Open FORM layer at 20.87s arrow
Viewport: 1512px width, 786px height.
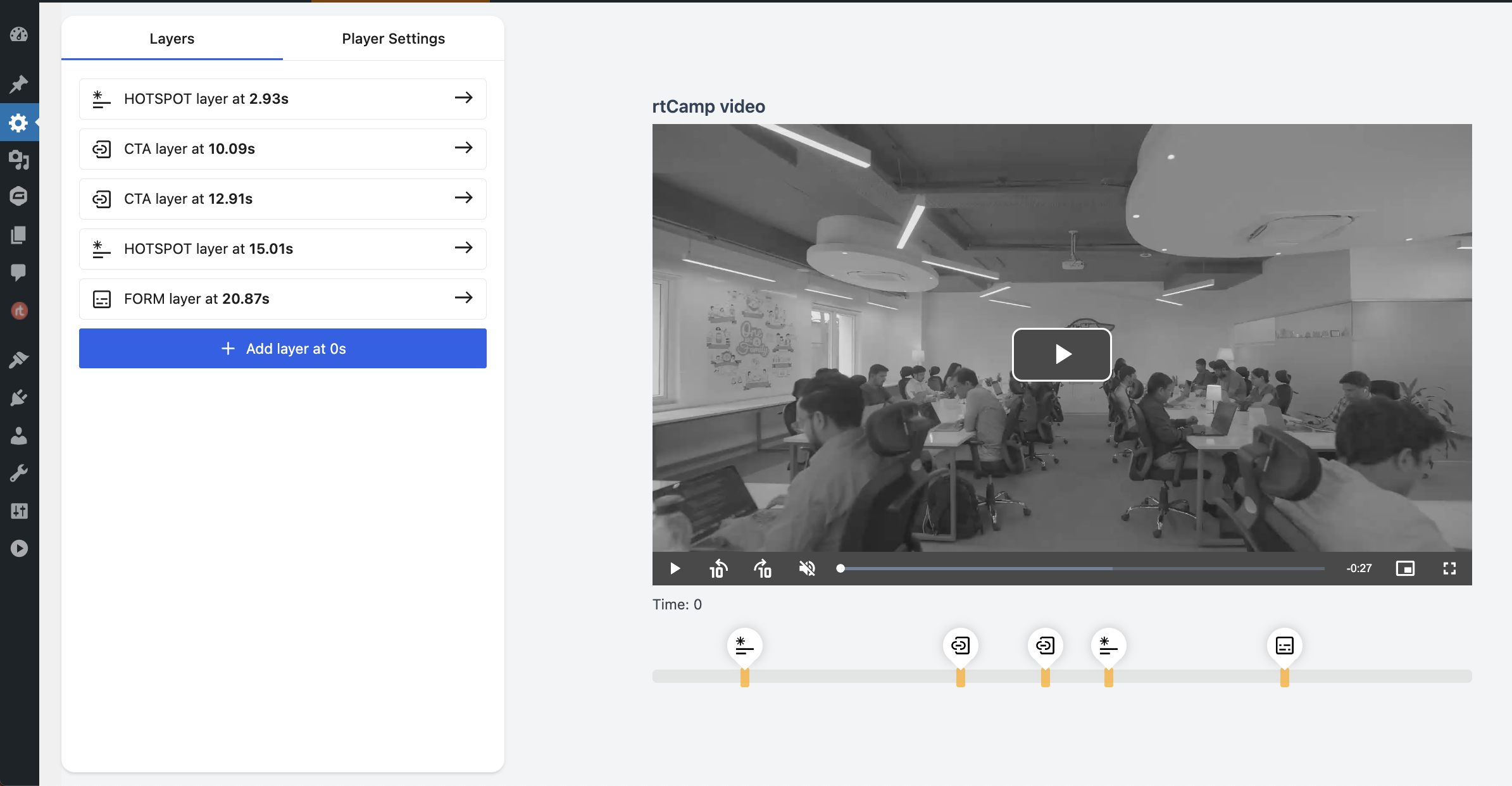[x=463, y=298]
